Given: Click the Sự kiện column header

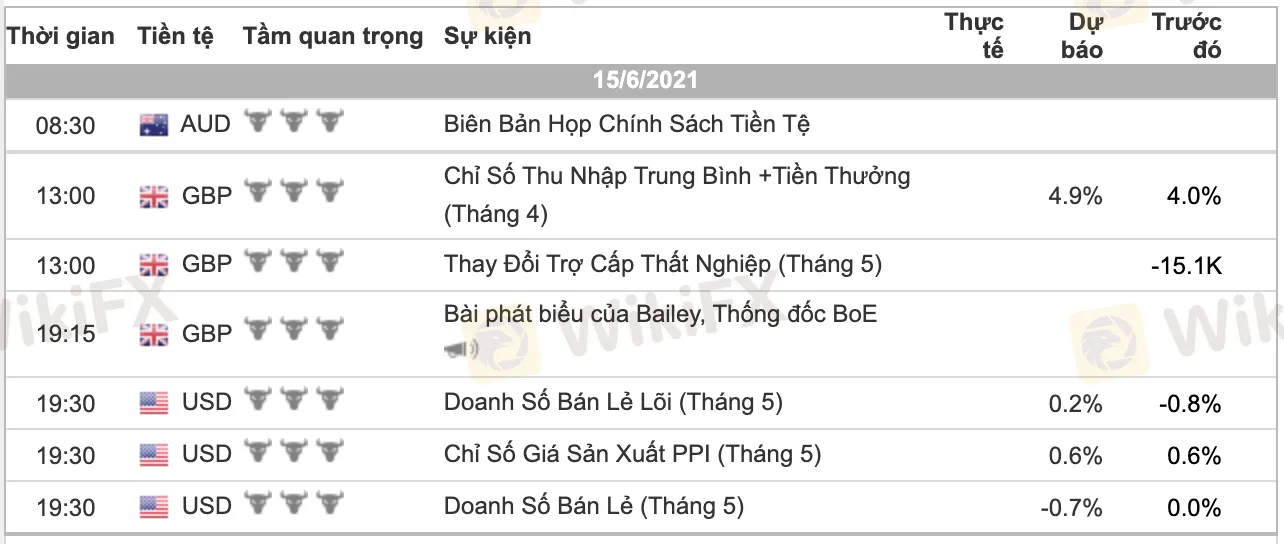Looking at the screenshot, I should 488,37.
